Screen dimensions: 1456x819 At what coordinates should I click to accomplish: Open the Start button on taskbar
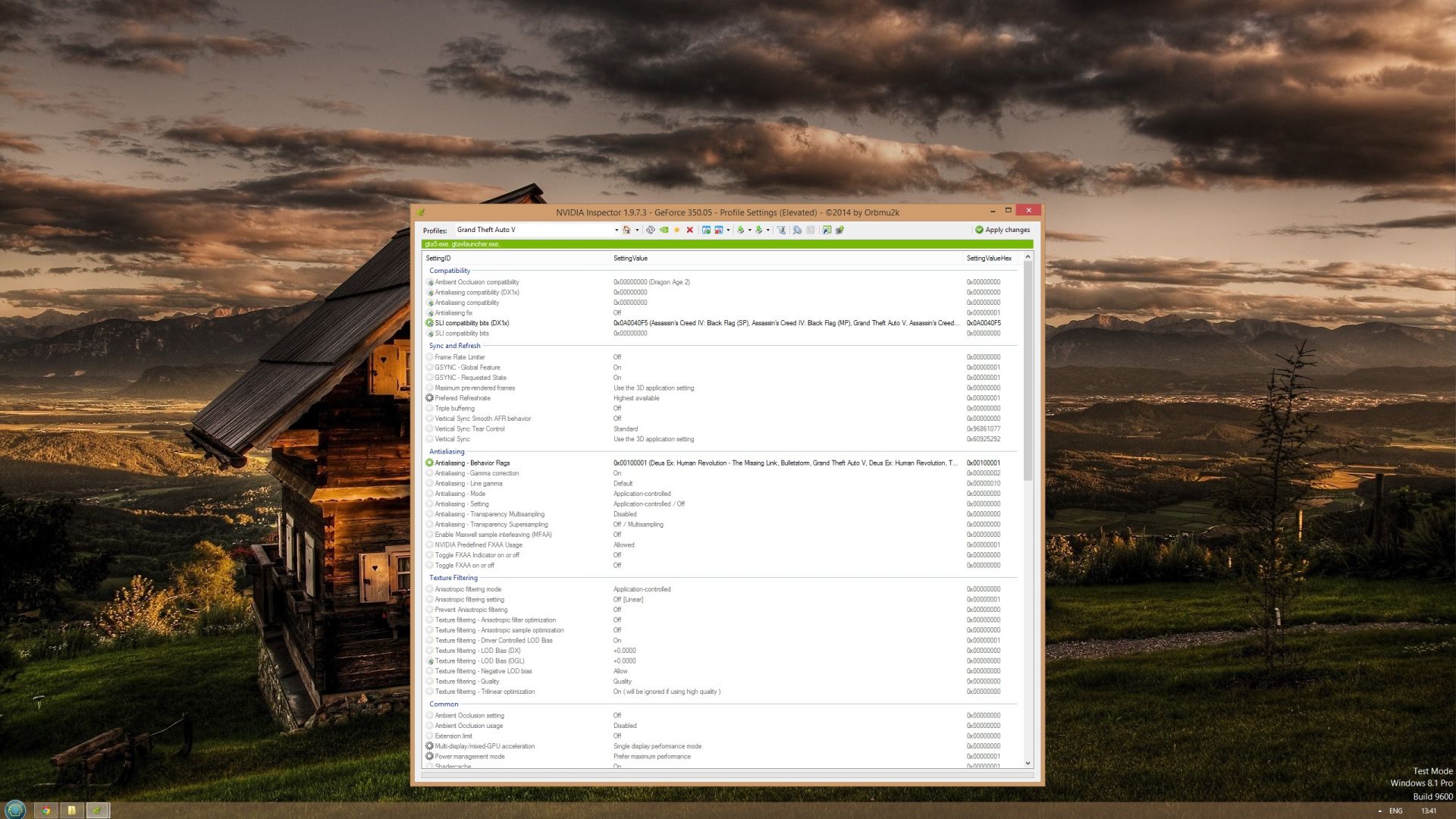click(15, 810)
